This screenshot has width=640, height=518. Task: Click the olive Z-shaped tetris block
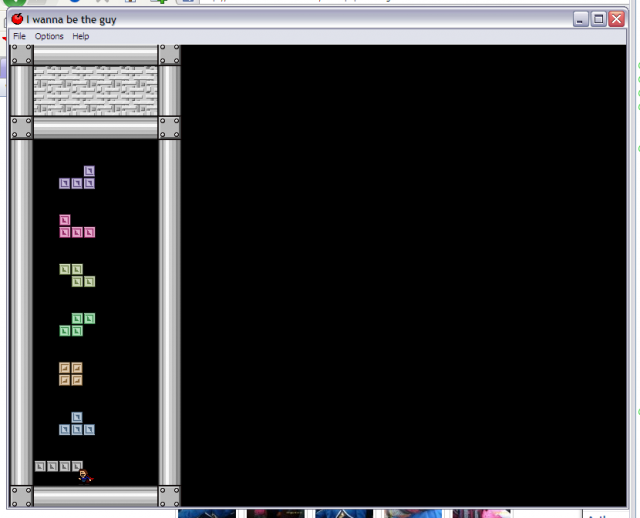tap(77, 275)
